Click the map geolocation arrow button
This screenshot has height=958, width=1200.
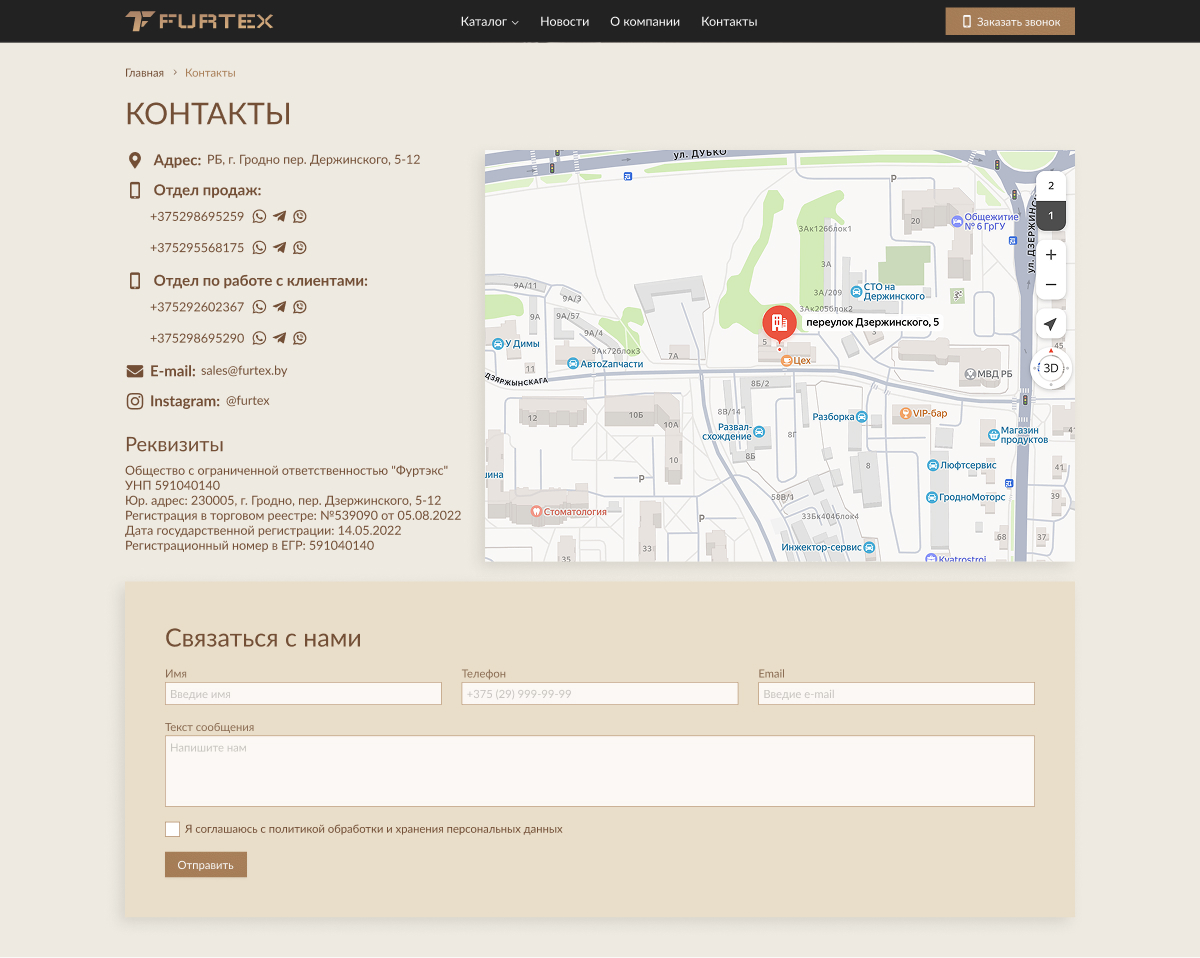pos(1050,324)
